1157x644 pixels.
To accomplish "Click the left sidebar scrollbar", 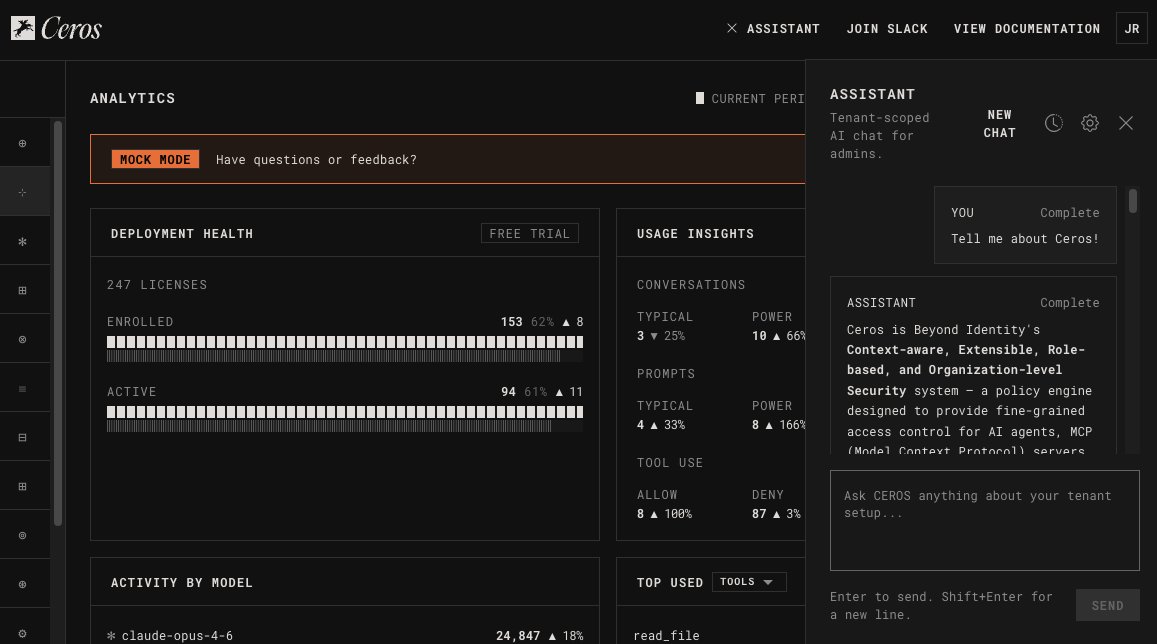I will tap(58, 323).
